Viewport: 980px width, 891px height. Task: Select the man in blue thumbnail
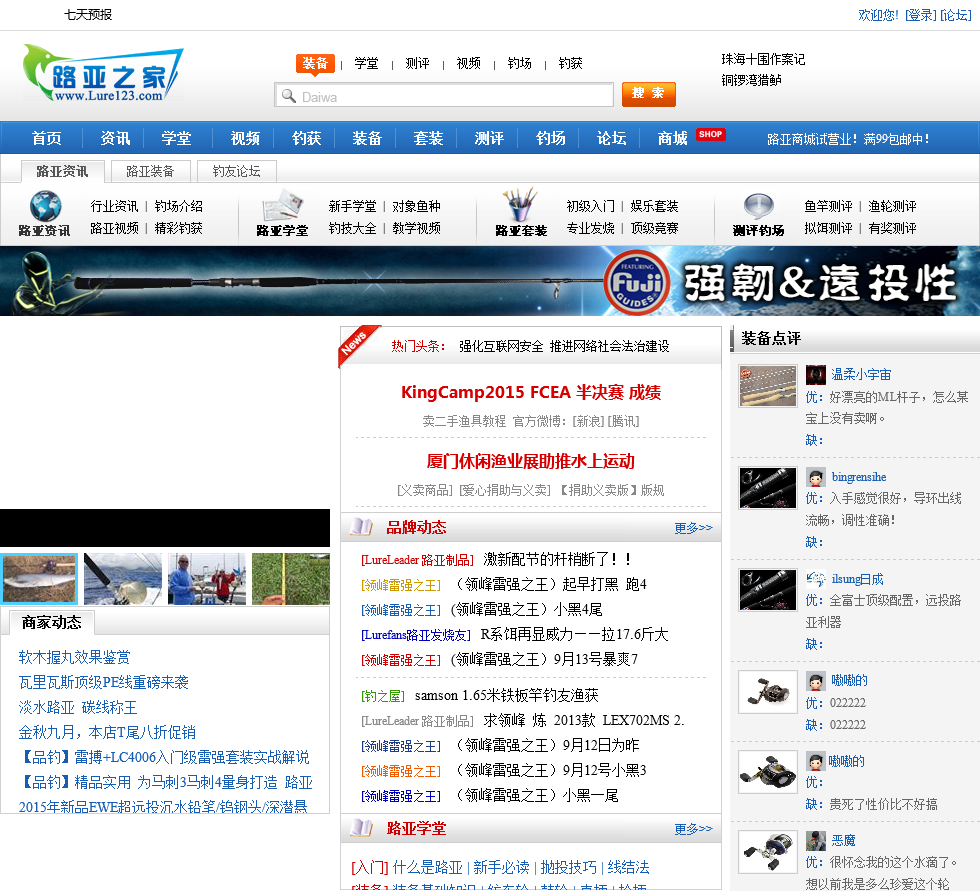coord(207,579)
